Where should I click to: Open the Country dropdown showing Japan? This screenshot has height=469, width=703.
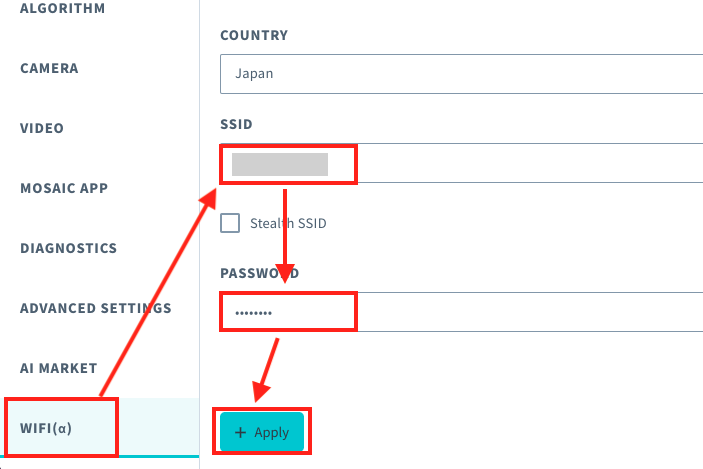point(461,74)
